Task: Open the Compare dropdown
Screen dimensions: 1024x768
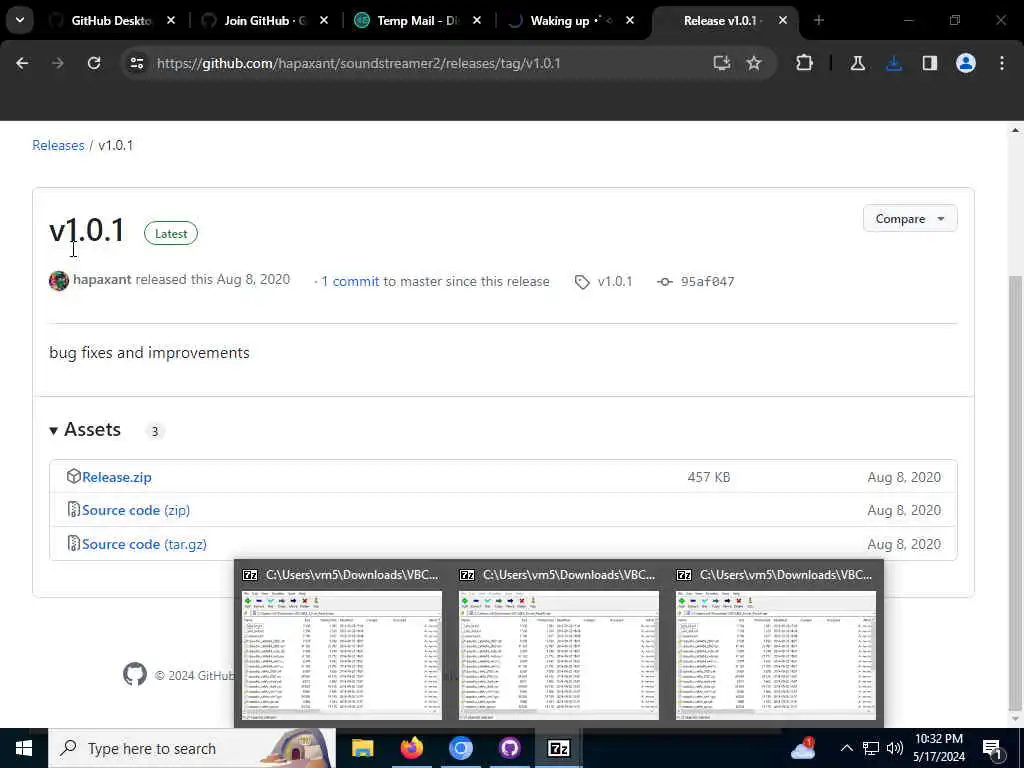Action: 910,219
